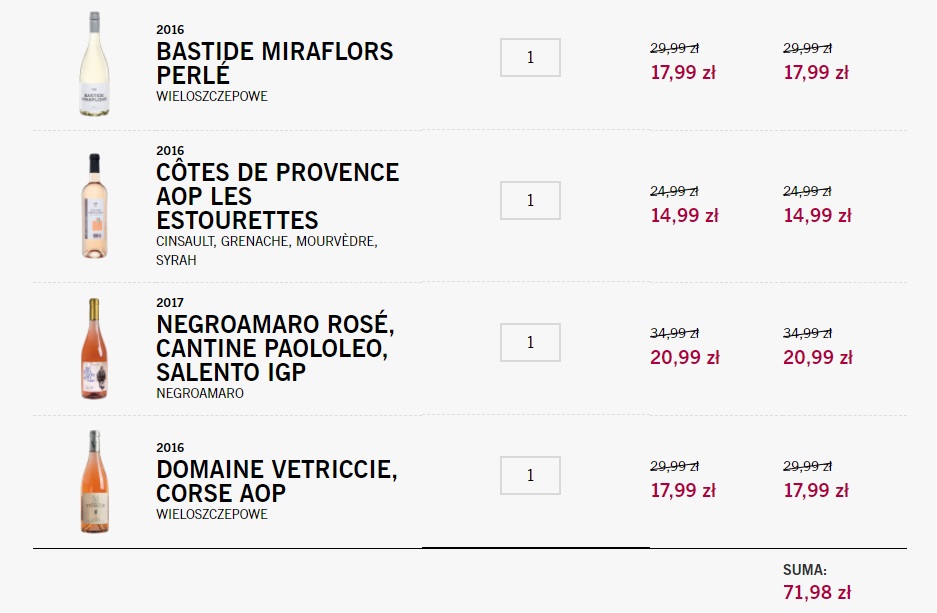Click the 14,99 zł unit price

coord(684,215)
